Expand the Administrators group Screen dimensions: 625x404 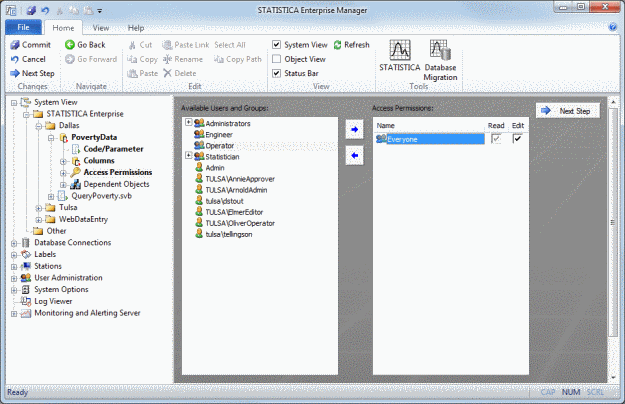(x=189, y=122)
